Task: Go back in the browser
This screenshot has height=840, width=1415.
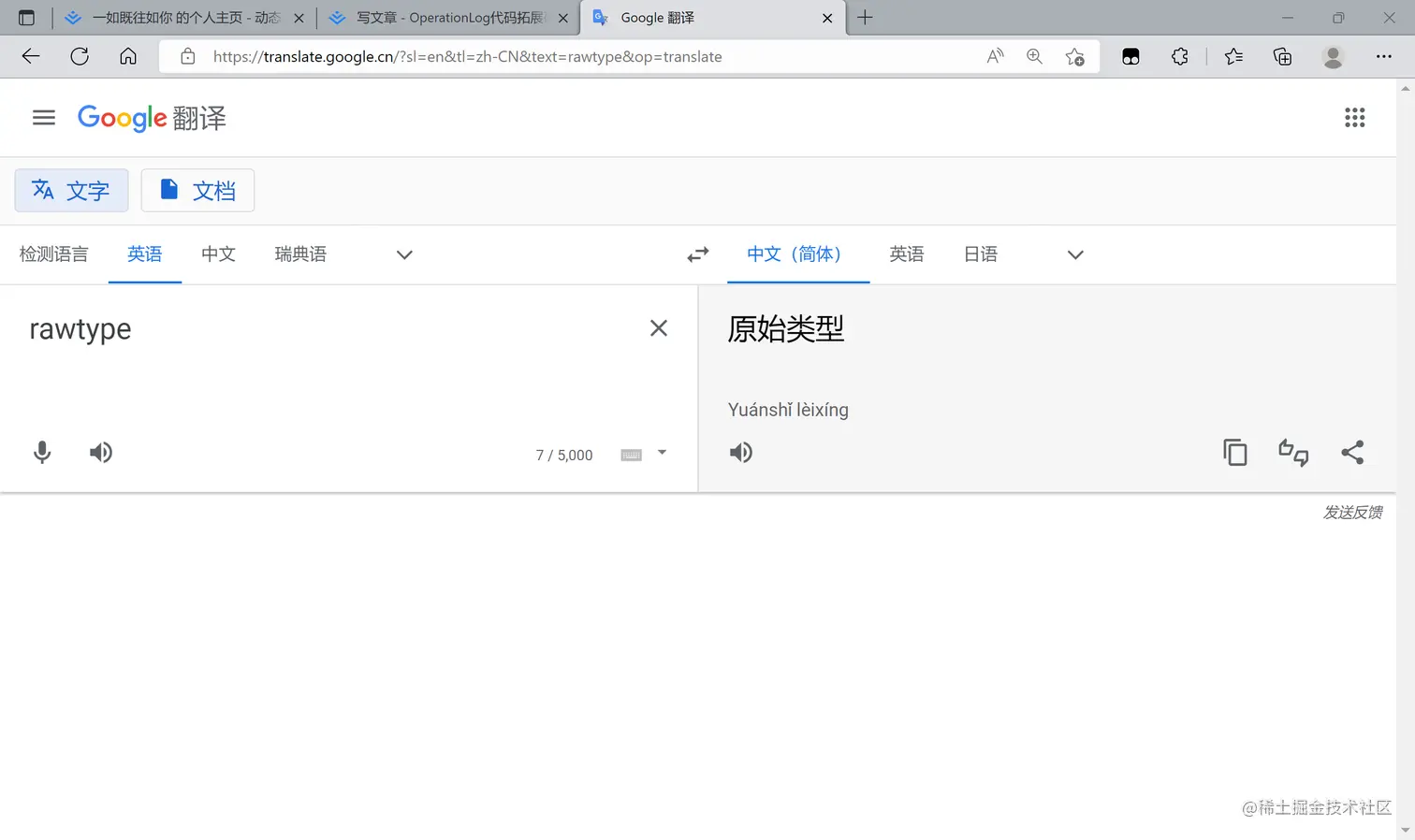Action: pos(31,56)
